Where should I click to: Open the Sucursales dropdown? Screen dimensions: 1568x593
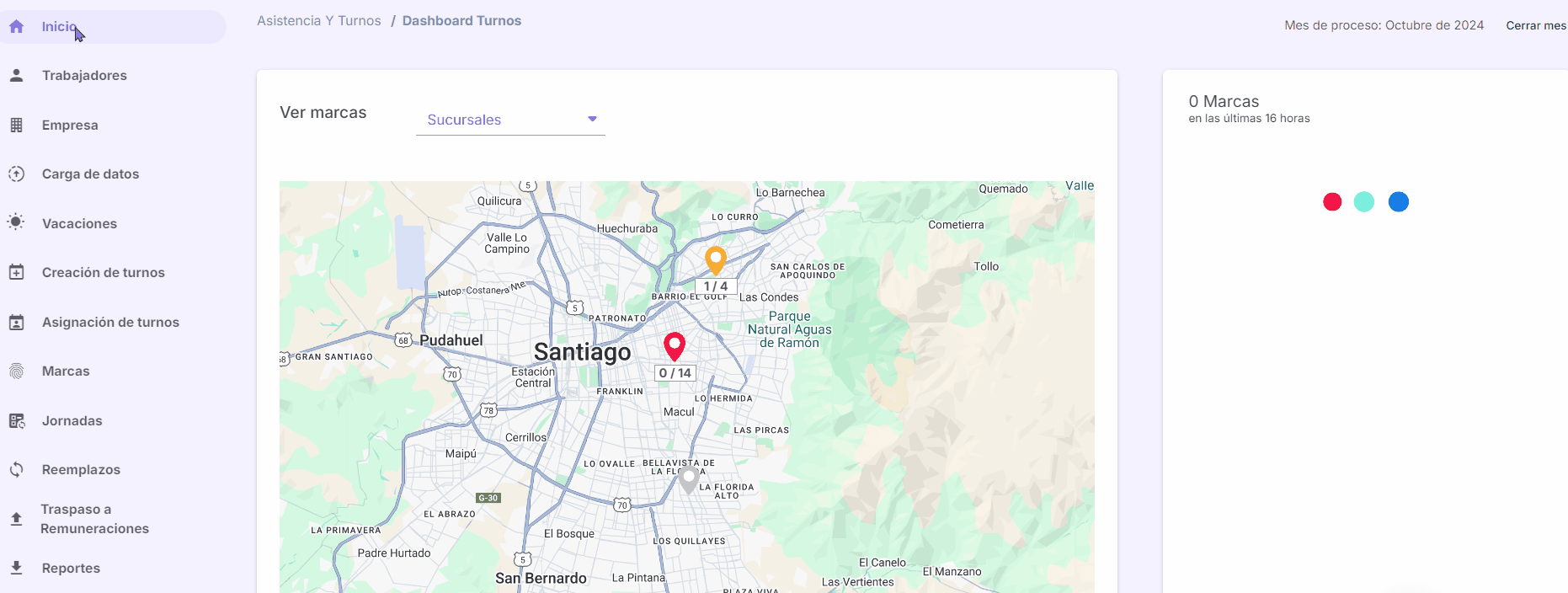pos(510,120)
